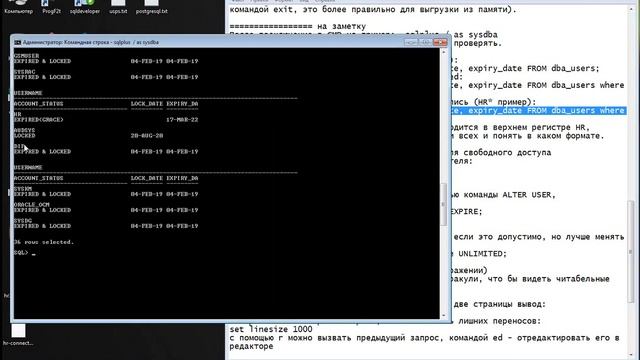Click the SYSRAC username in console
The image size is (640, 360).
[24, 72]
